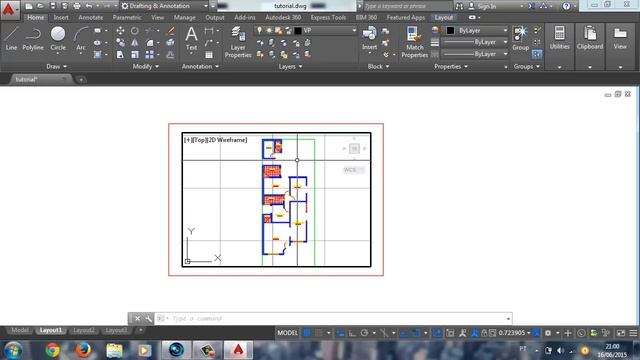Add a new layout with plus button
This screenshot has height=360, width=640.
click(x=140, y=330)
